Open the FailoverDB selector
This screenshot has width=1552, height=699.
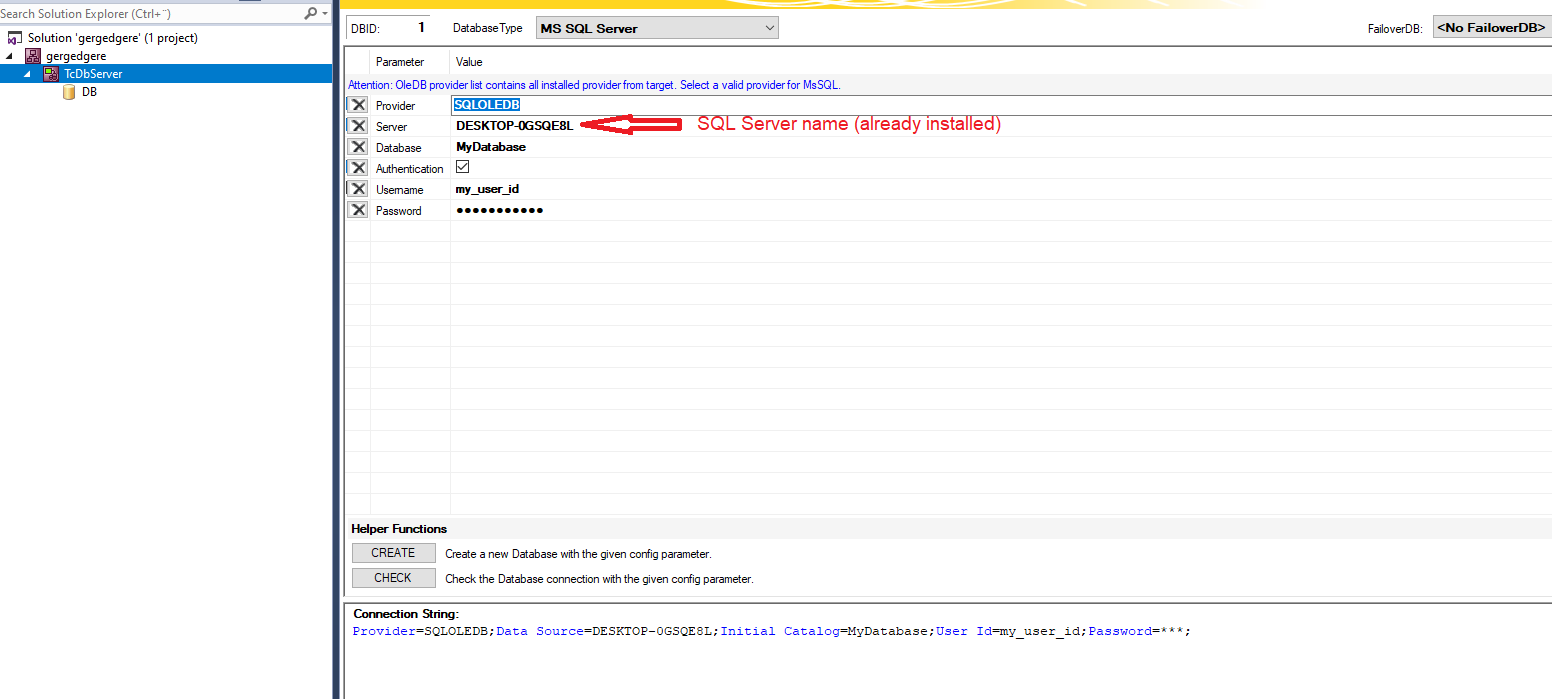pos(1491,27)
